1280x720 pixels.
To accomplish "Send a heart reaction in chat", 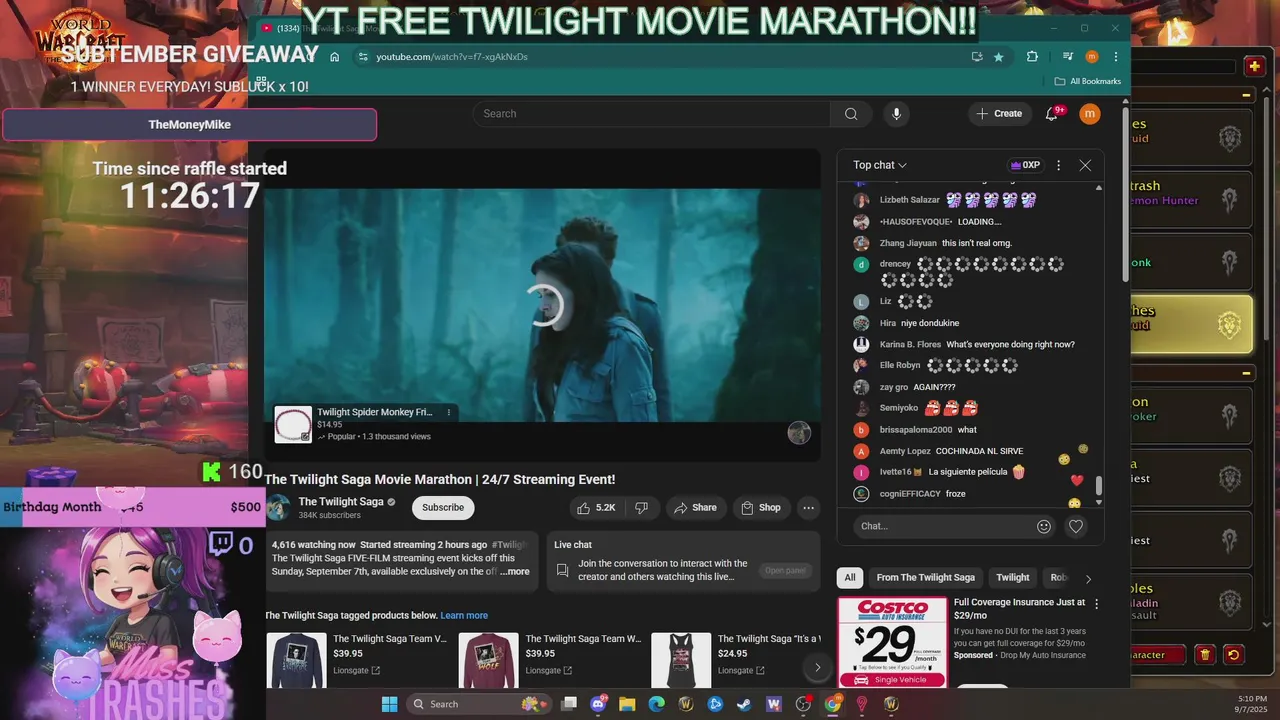I will [1076, 526].
